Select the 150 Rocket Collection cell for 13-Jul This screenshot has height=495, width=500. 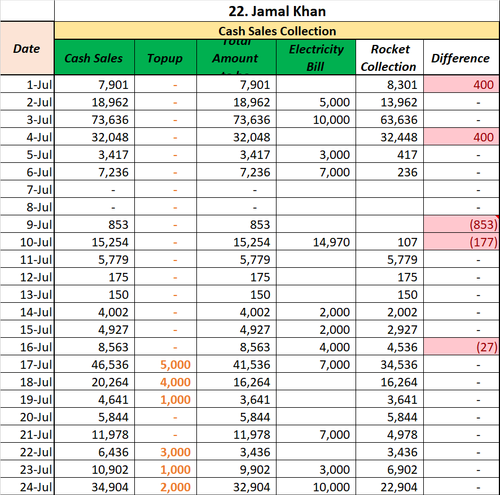389,294
